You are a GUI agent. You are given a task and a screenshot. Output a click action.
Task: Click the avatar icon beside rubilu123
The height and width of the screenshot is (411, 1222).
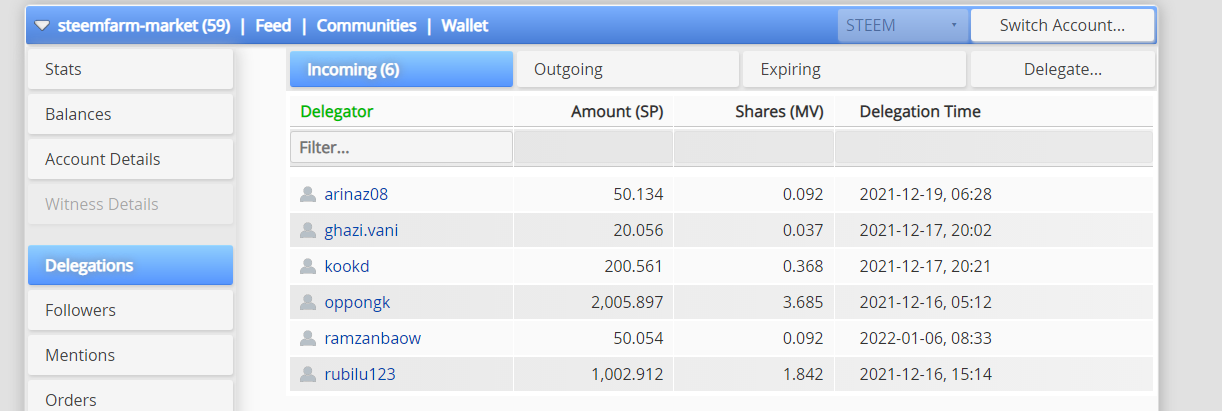(308, 374)
